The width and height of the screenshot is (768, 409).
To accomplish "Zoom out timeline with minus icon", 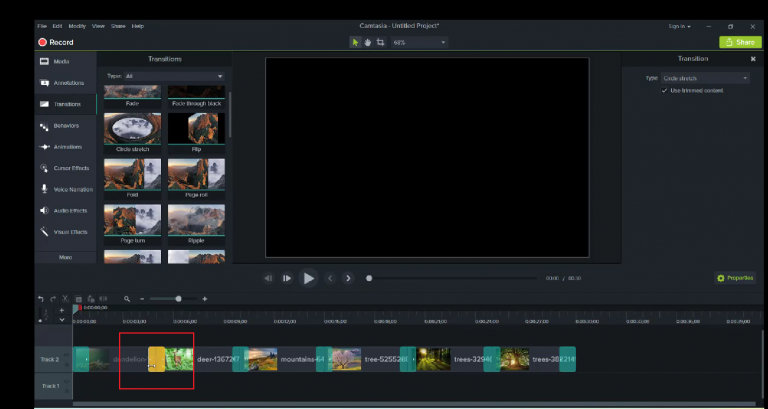I will point(142,299).
